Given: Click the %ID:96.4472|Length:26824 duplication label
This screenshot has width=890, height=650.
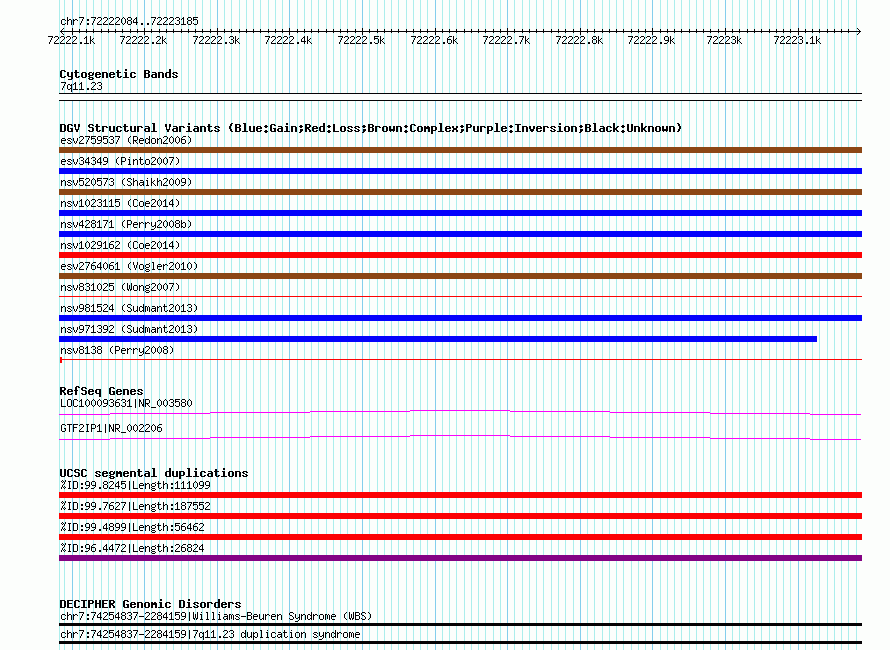Looking at the screenshot, I should 132,548.
